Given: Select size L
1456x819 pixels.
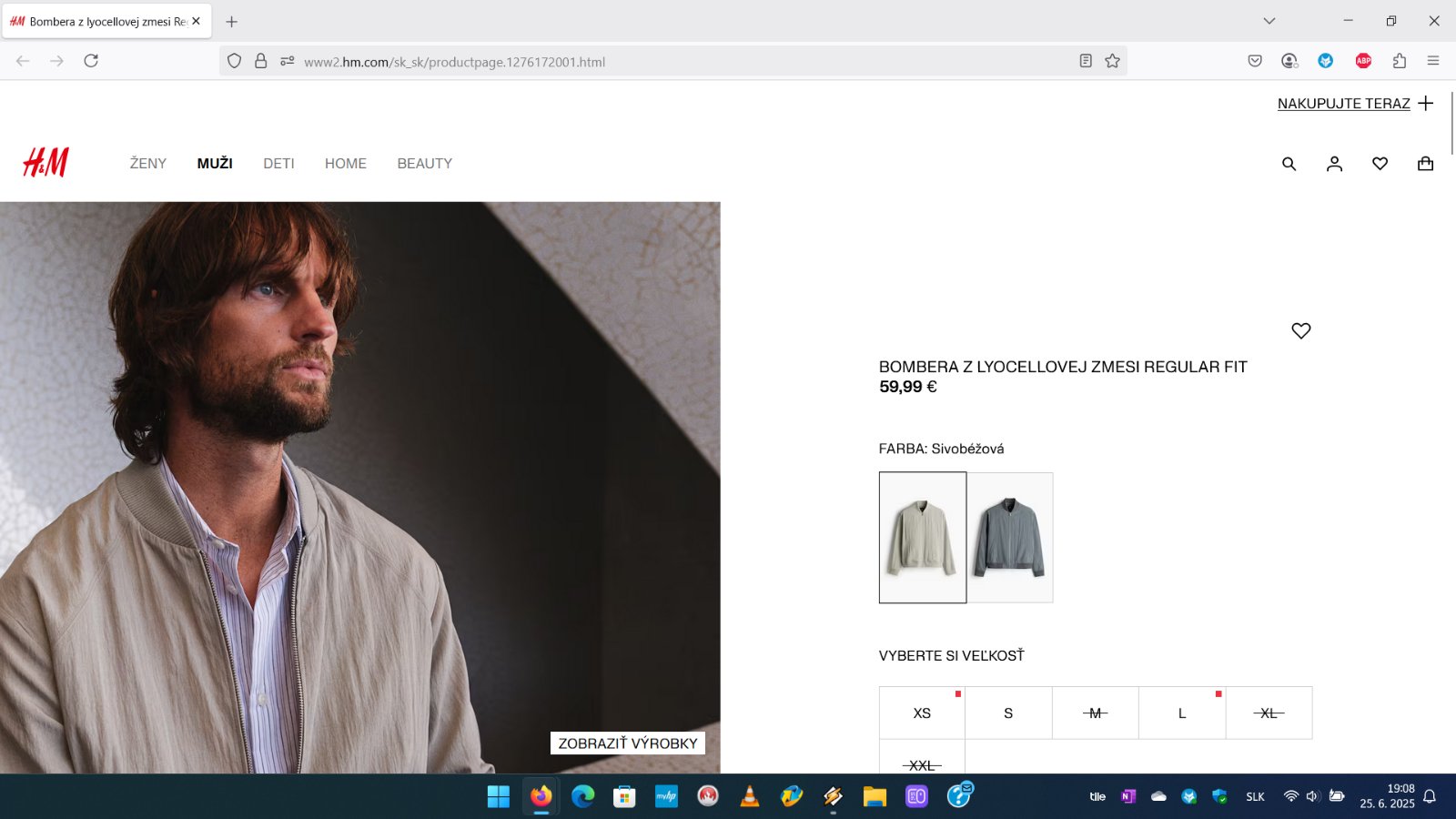Looking at the screenshot, I should [1181, 713].
